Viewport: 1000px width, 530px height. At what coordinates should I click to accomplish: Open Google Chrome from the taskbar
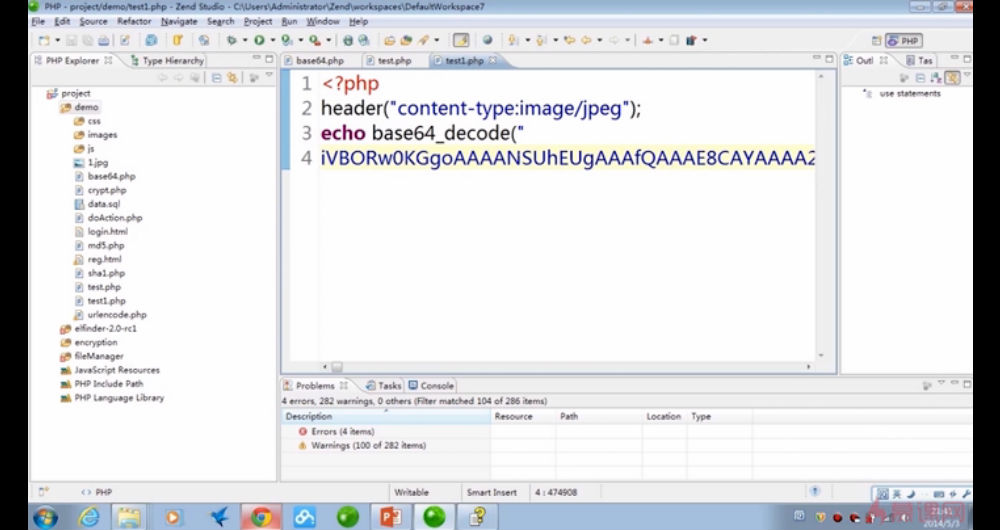(x=261, y=517)
